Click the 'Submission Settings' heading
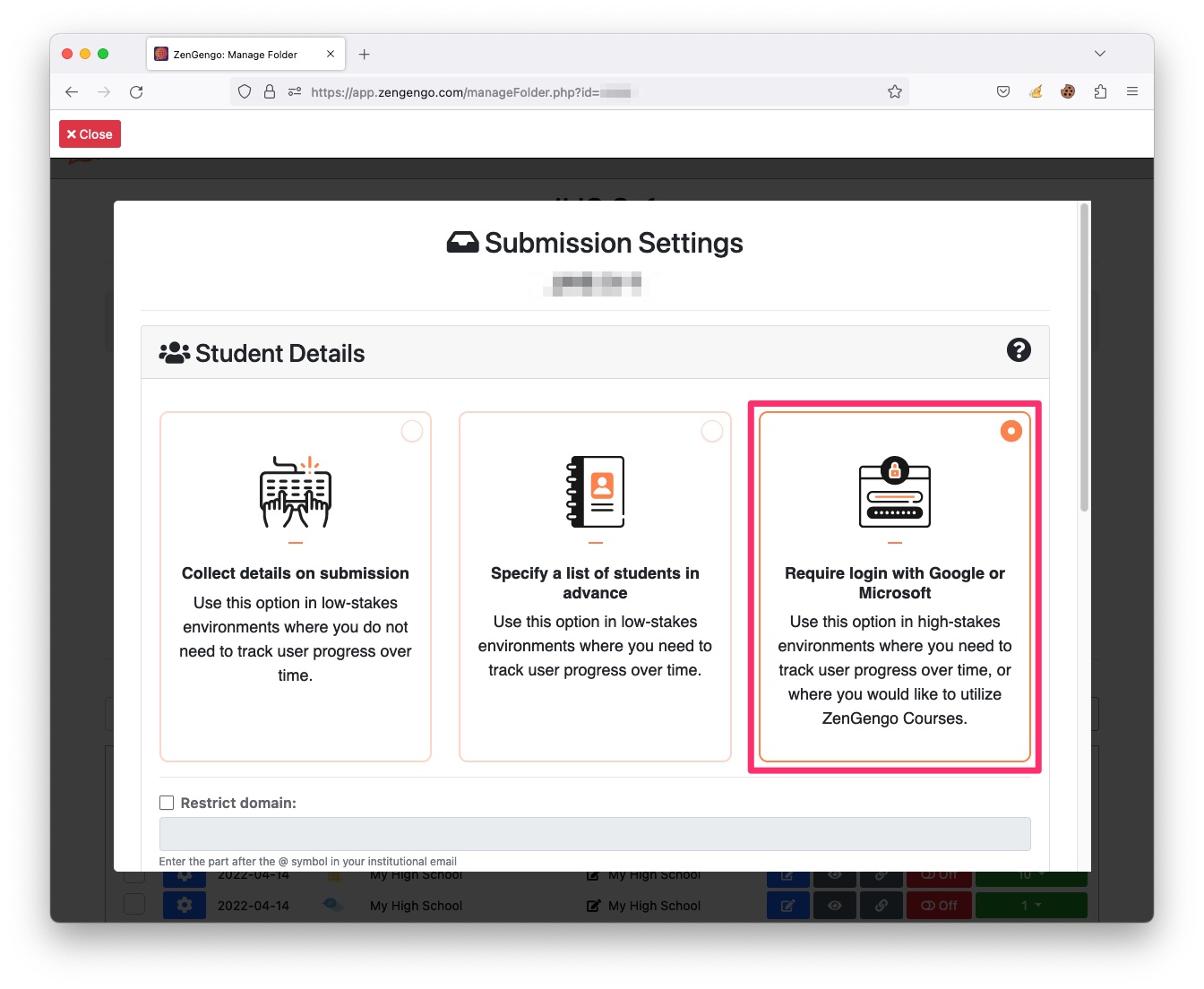The width and height of the screenshot is (1204, 989). click(614, 243)
